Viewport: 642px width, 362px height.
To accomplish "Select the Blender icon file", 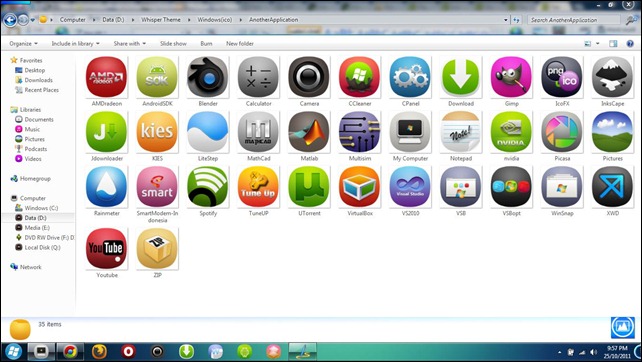I will [x=208, y=77].
